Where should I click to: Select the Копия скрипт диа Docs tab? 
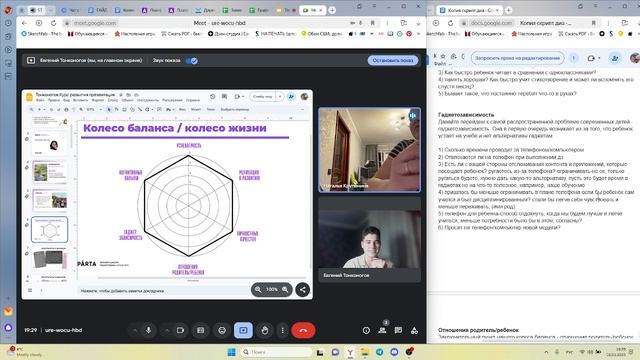[469, 10]
